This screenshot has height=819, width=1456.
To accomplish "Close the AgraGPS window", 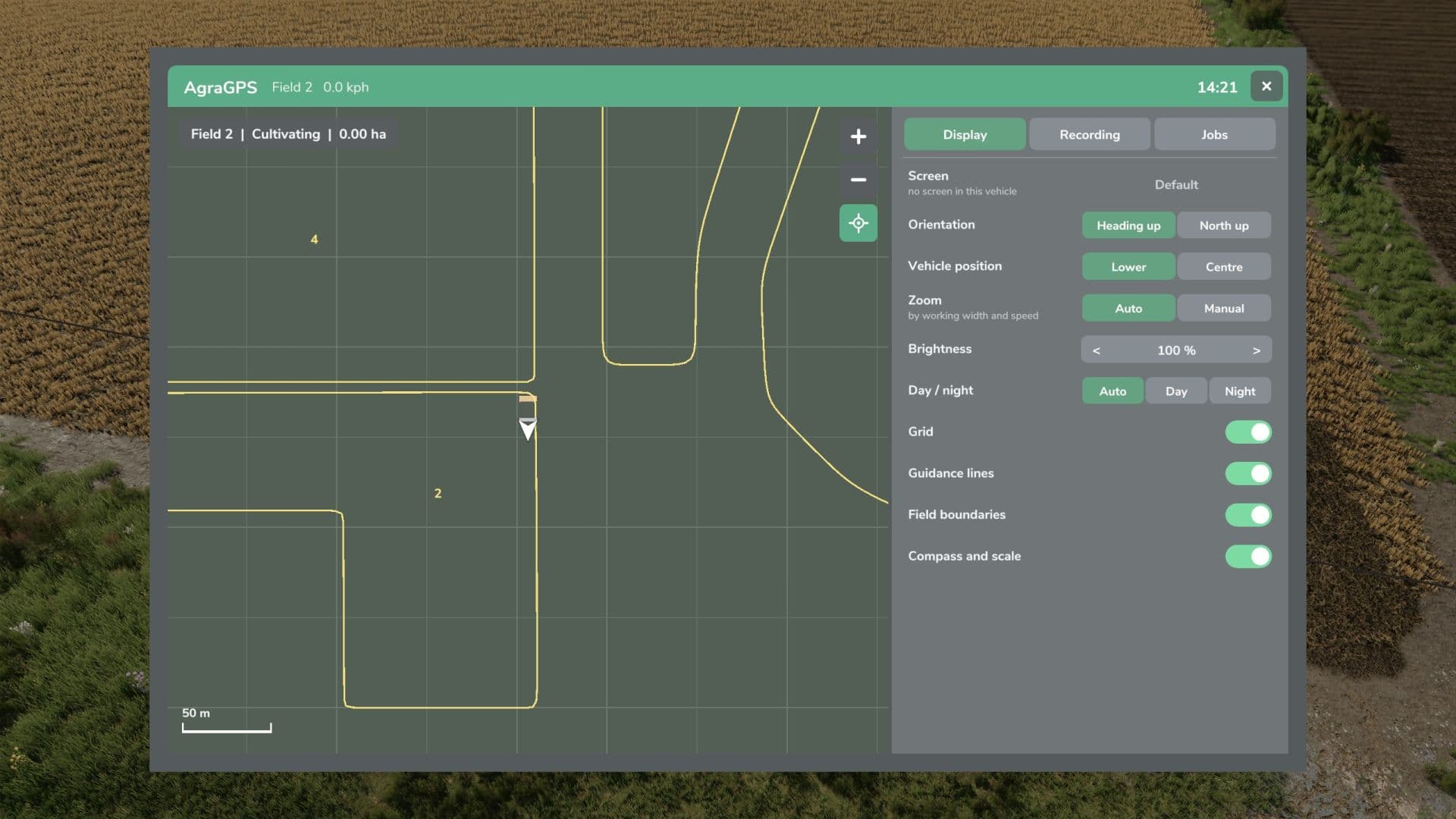I will (1266, 86).
